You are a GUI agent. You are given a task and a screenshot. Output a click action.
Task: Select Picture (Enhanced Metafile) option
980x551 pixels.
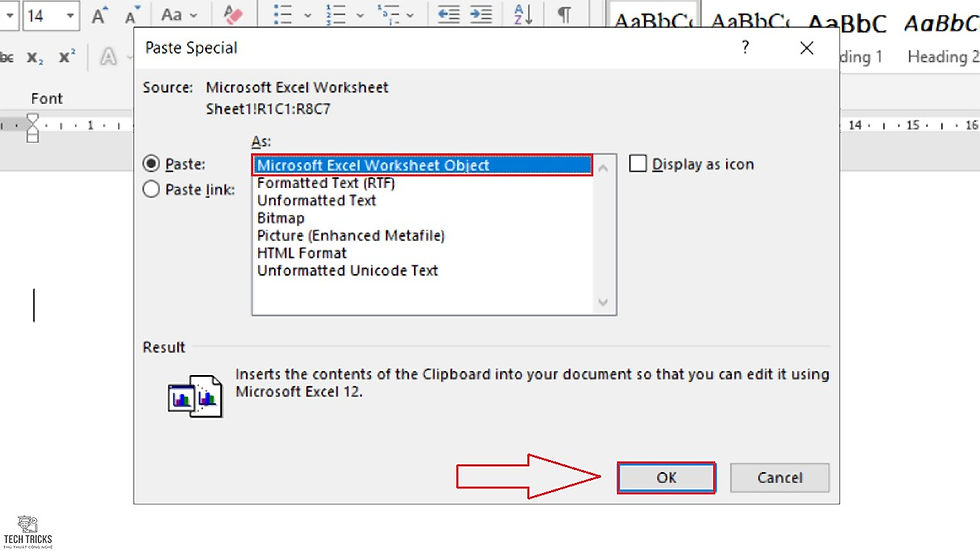click(x=351, y=236)
